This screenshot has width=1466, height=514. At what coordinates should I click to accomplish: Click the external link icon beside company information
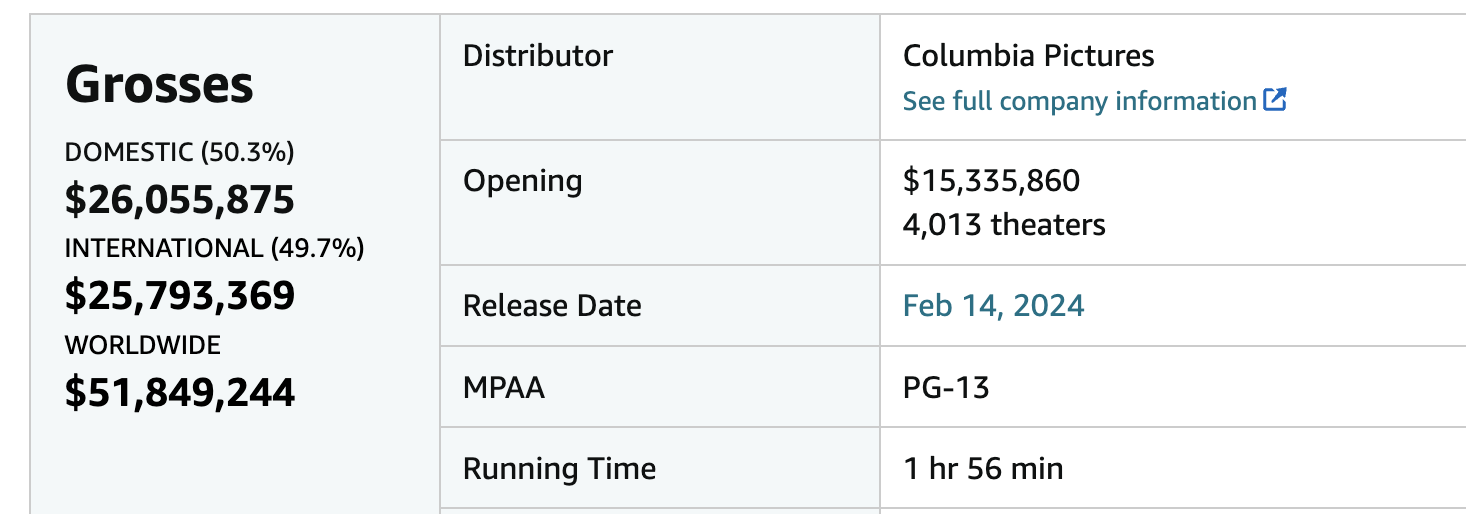point(1275,100)
